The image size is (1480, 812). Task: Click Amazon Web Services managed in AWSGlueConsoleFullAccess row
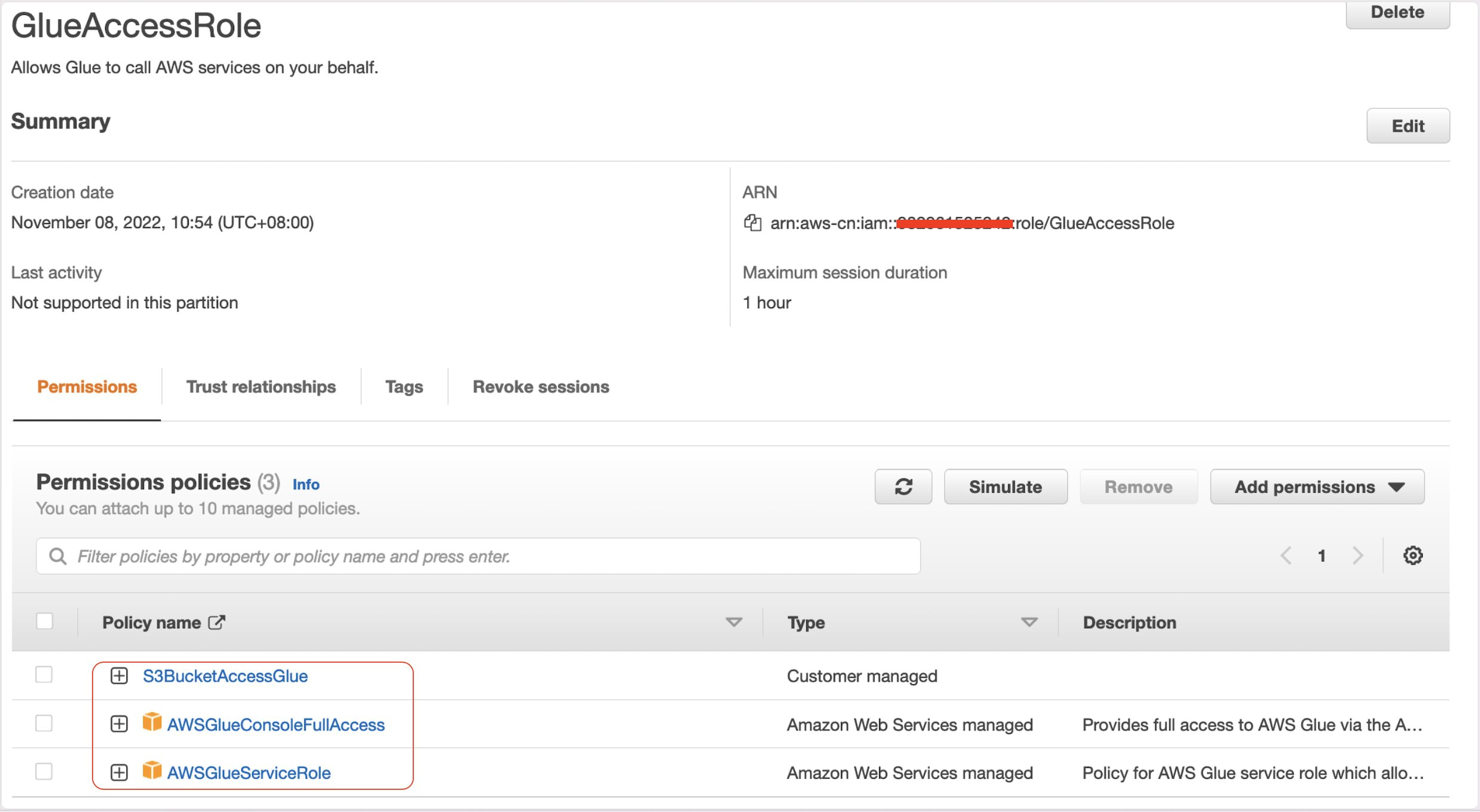point(910,724)
